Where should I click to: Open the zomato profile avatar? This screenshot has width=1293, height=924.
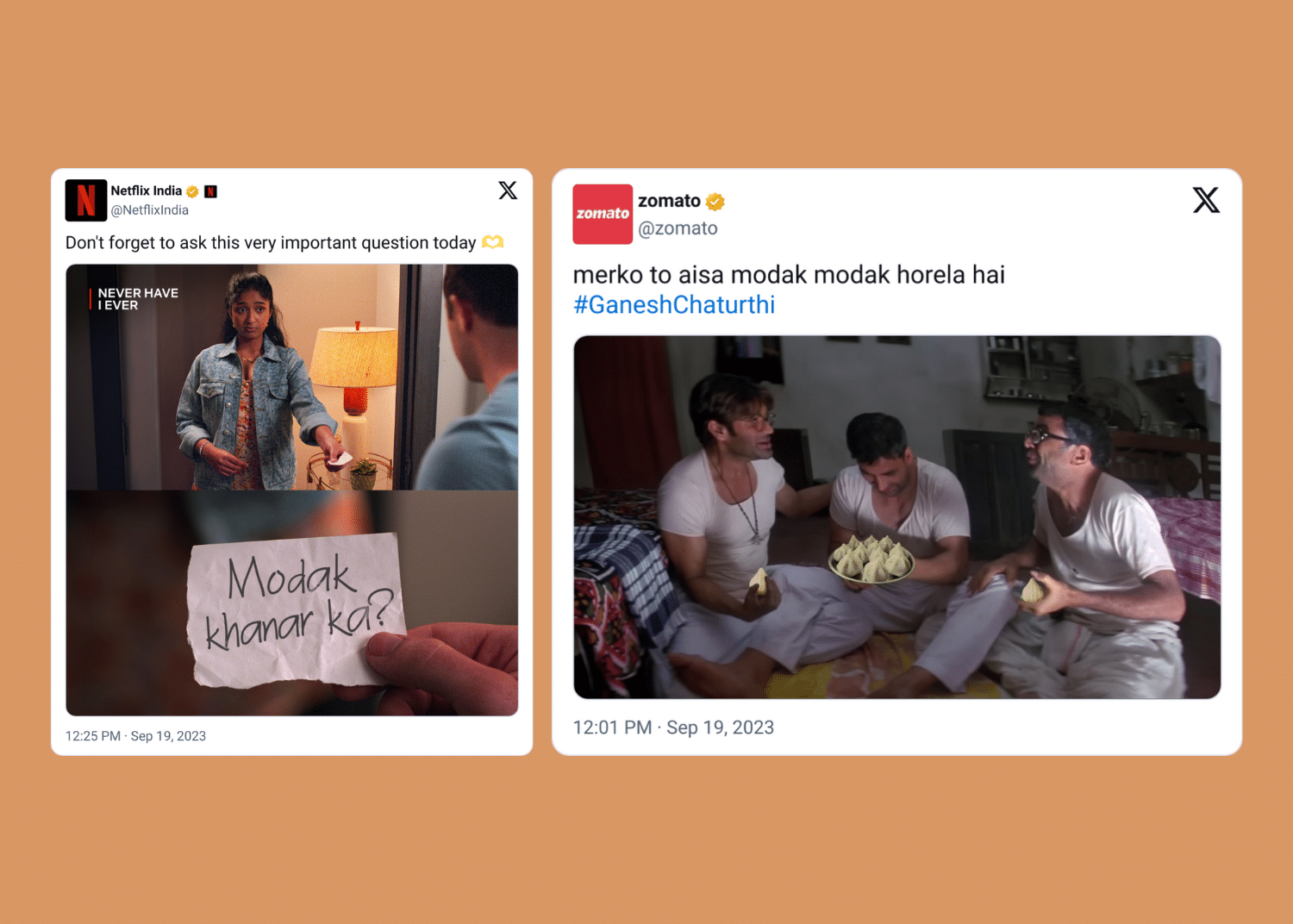coord(603,214)
